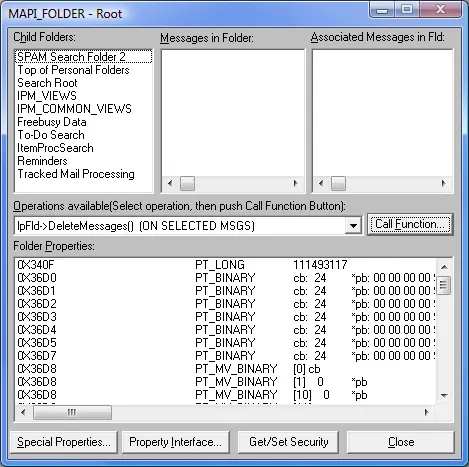
Task: Open the operations dropdown arrow
Action: 353,226
